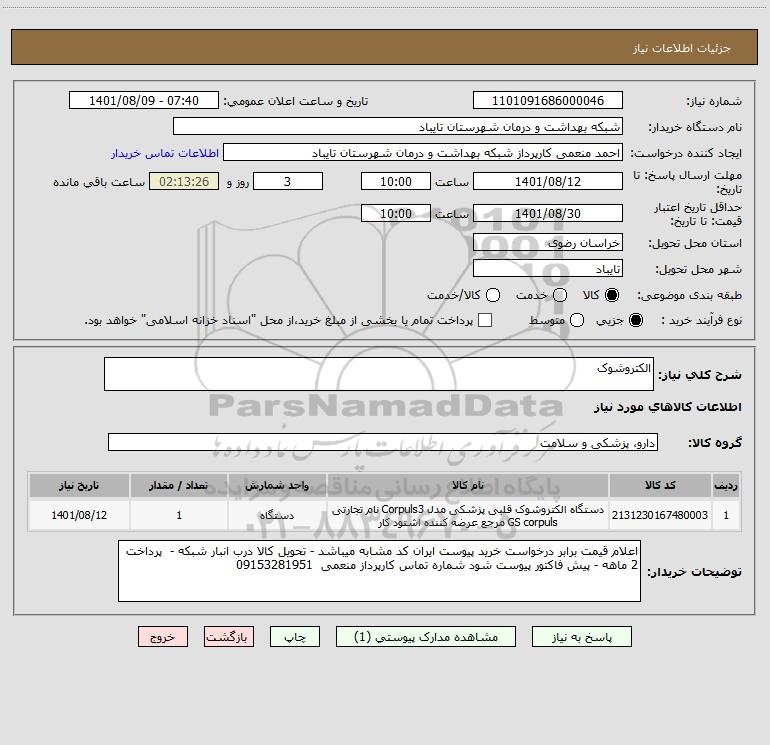This screenshot has height=745, width=770.
Task: Click product code cell 213123016748​0003
Action: click(660, 515)
